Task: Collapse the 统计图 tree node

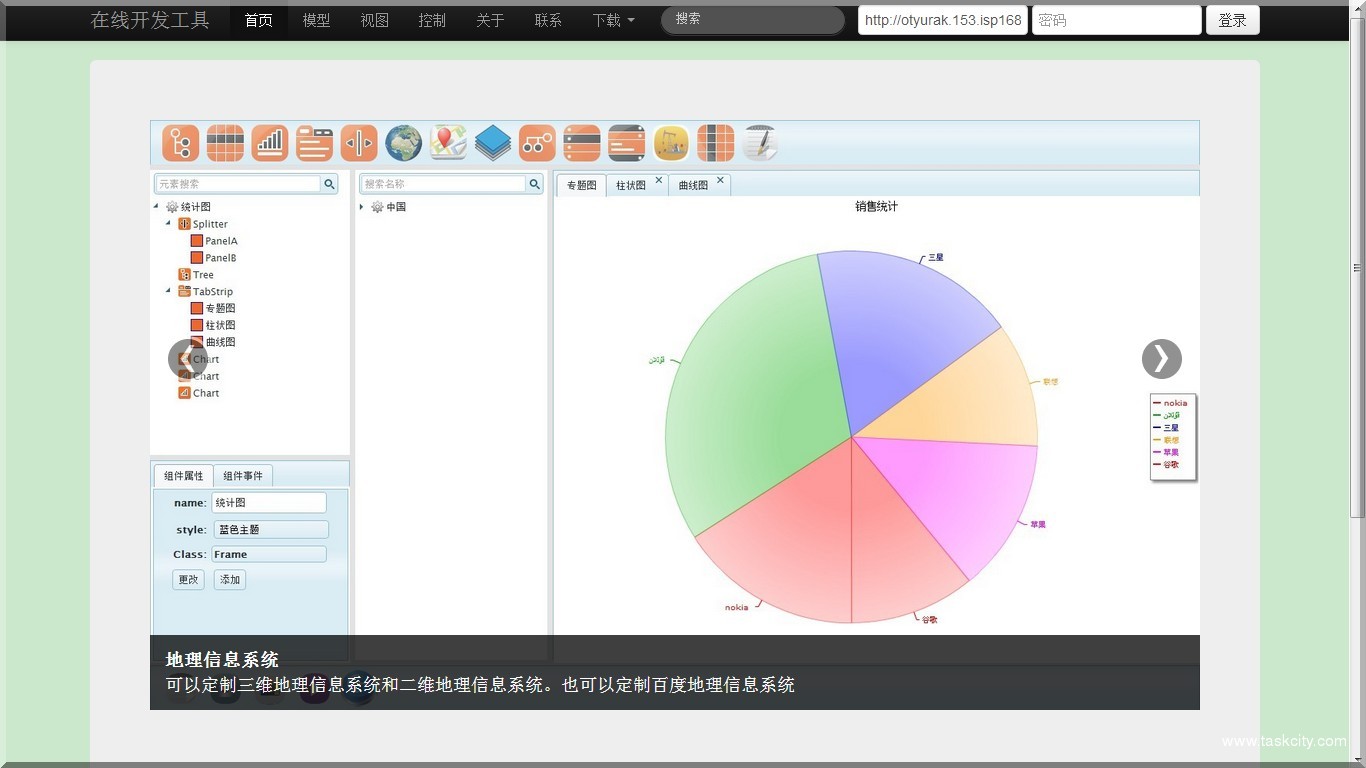Action: (x=156, y=207)
